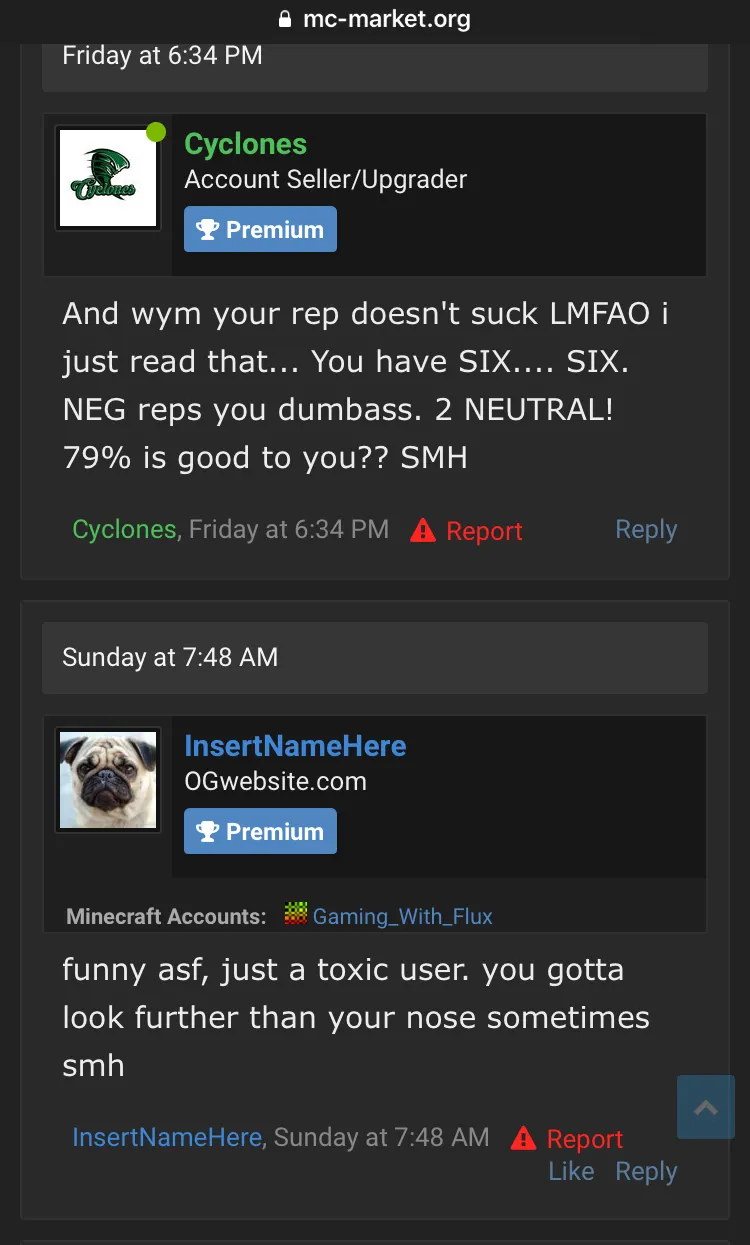Click Cyclones author name in post footer
The height and width of the screenshot is (1245, 750).
tap(124, 529)
